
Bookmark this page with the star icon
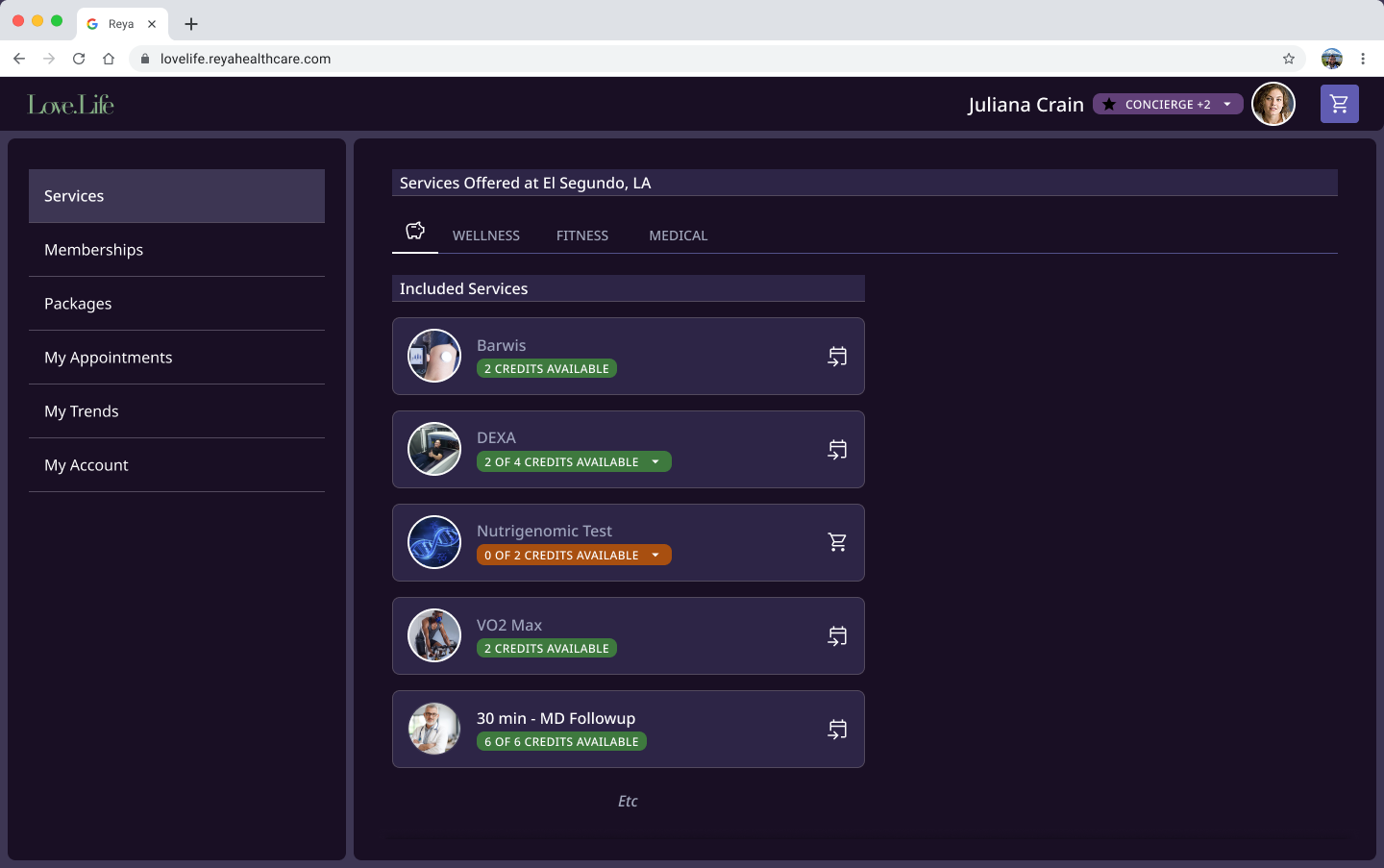pyautogui.click(x=1289, y=59)
